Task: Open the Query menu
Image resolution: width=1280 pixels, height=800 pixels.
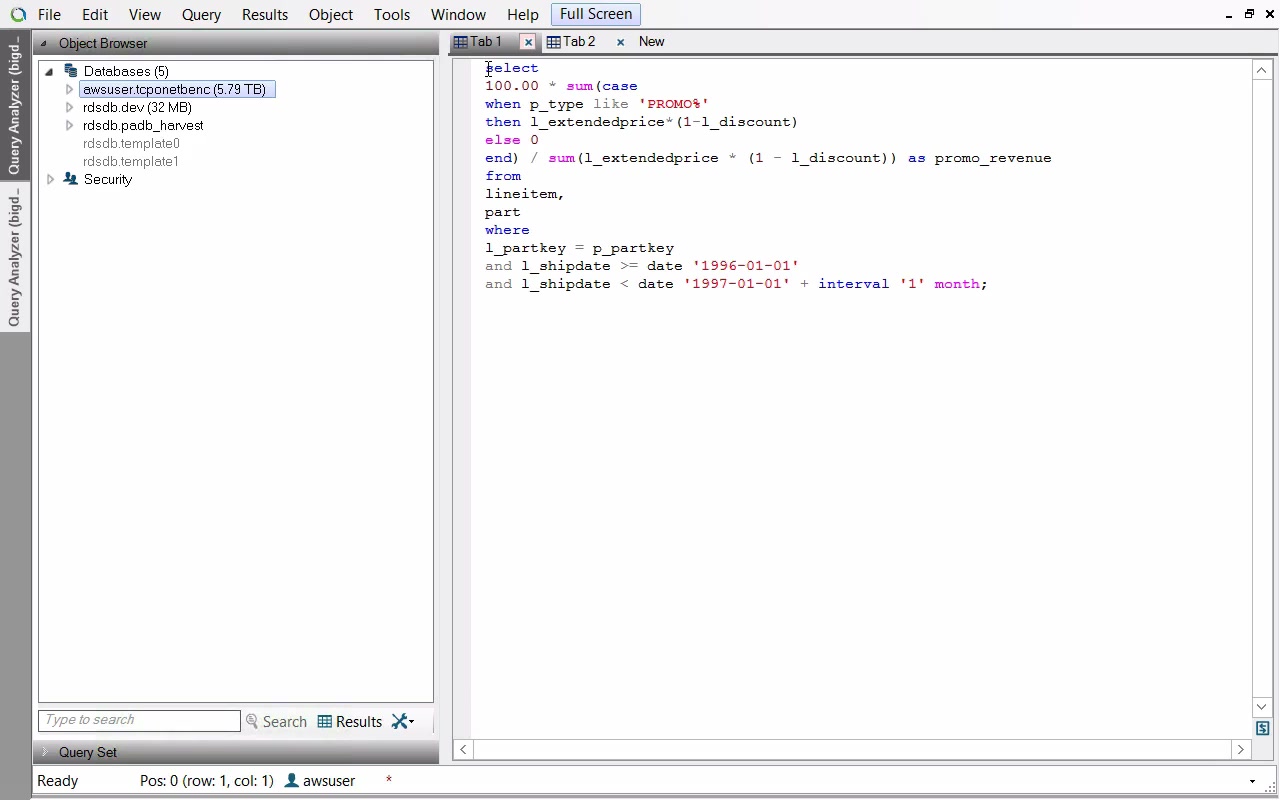Action: tap(201, 15)
